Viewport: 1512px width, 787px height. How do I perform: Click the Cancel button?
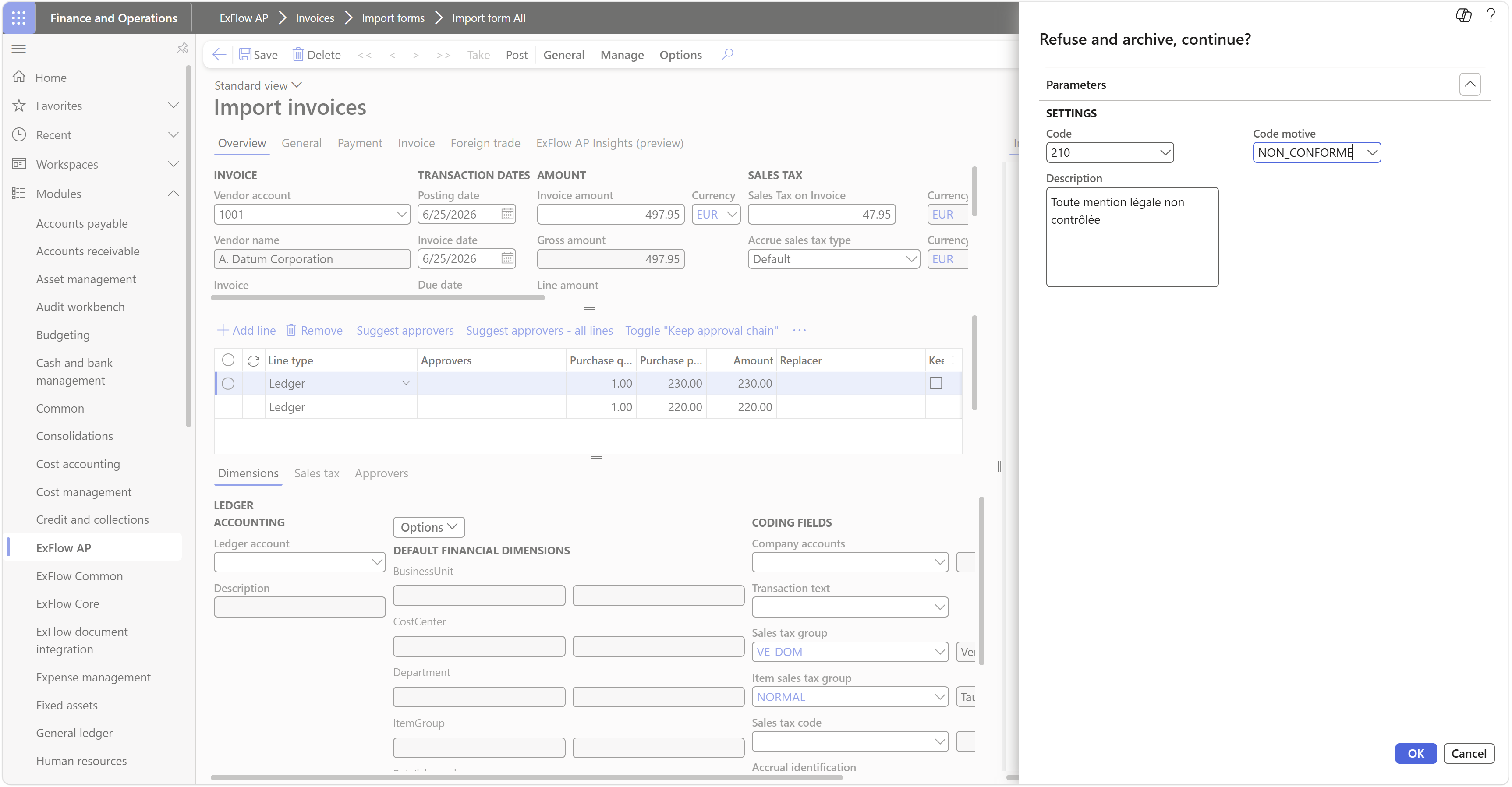(1469, 753)
